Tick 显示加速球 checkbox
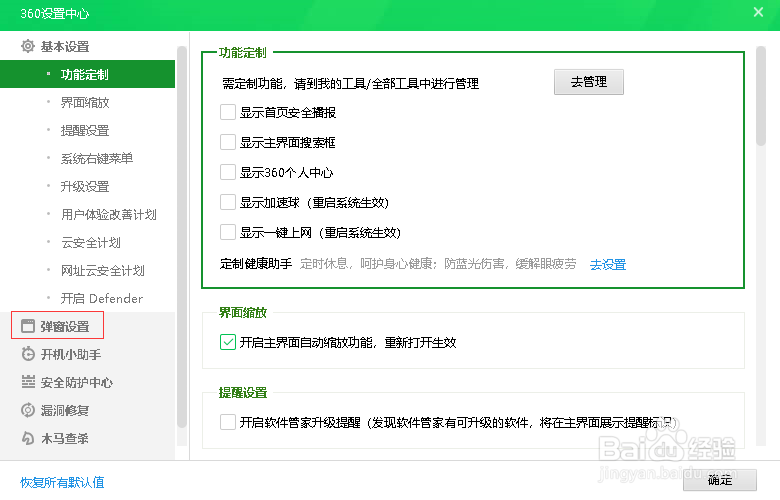The width and height of the screenshot is (780, 500). [x=228, y=202]
